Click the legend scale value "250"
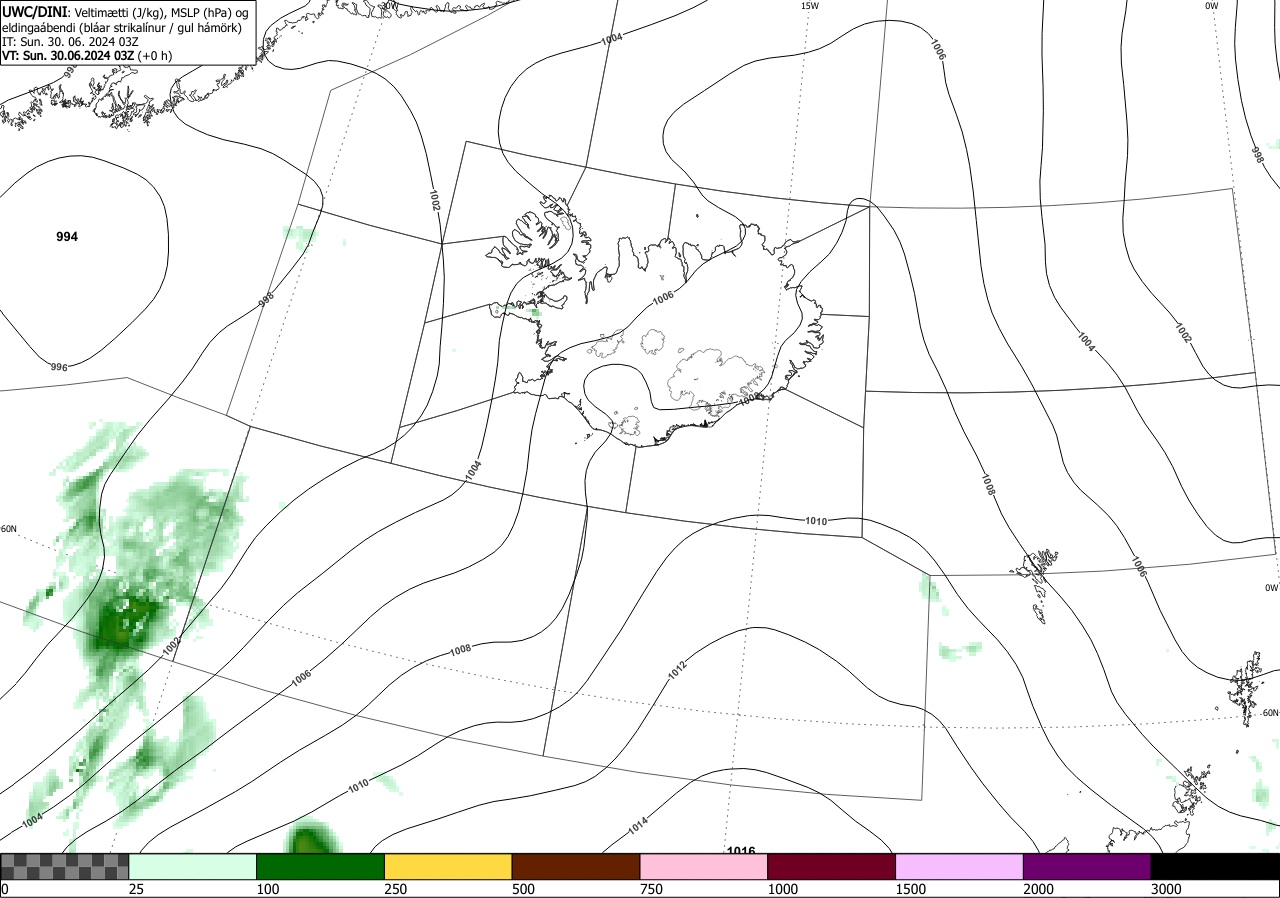Image resolution: width=1280 pixels, height=898 pixels. tap(396, 889)
